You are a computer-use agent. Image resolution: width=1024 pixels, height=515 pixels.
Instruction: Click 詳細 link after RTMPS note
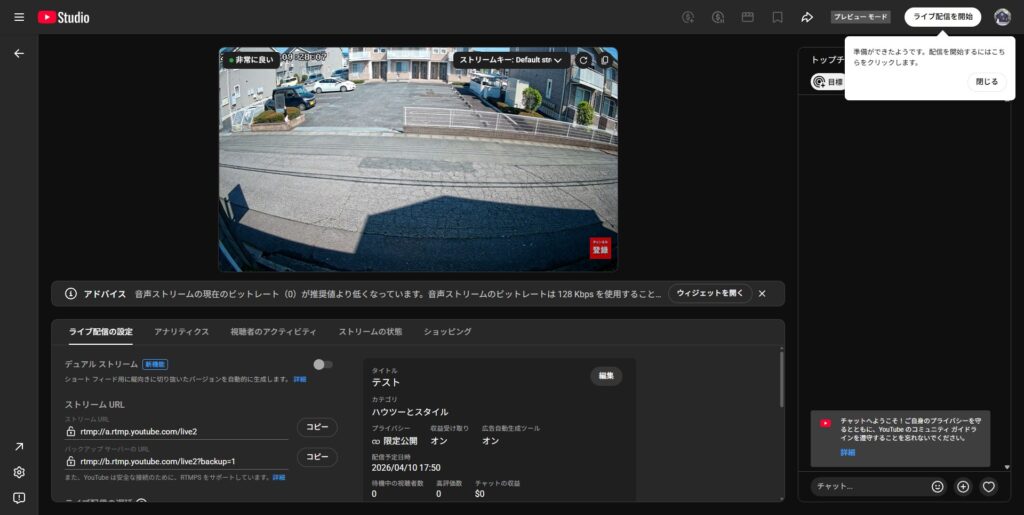point(279,478)
